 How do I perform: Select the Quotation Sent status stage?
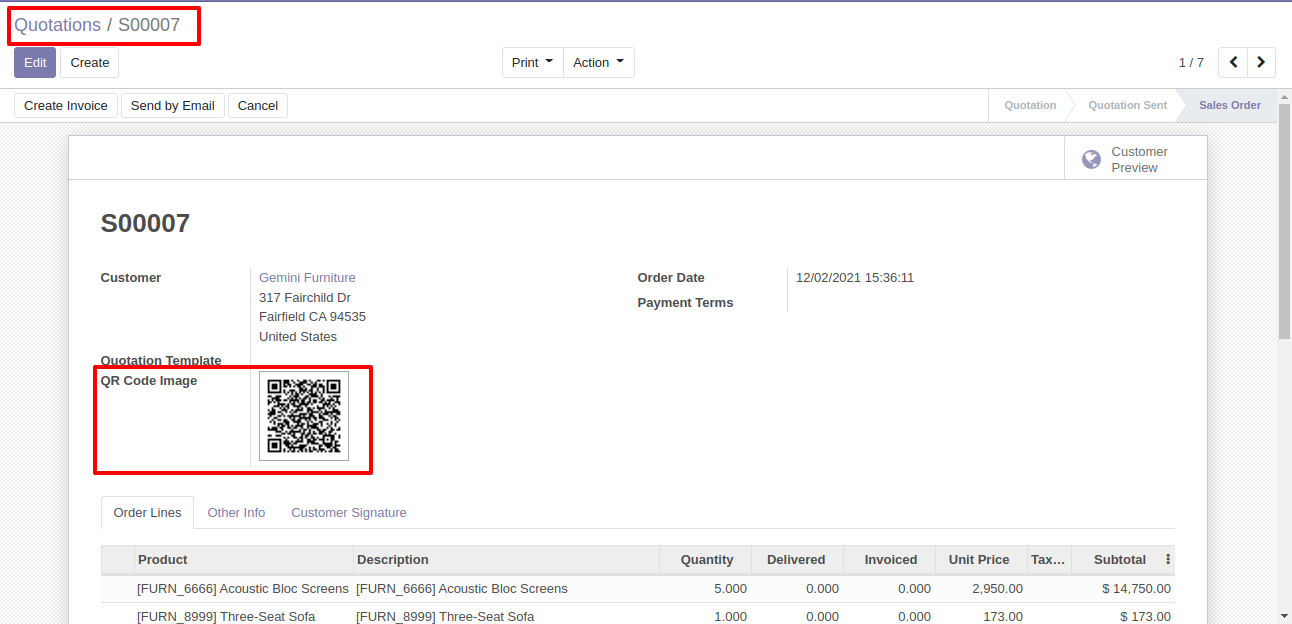pos(1127,106)
